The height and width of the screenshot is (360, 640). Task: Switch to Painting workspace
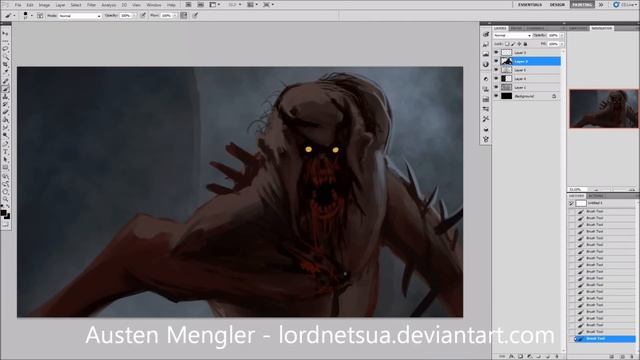[582, 5]
